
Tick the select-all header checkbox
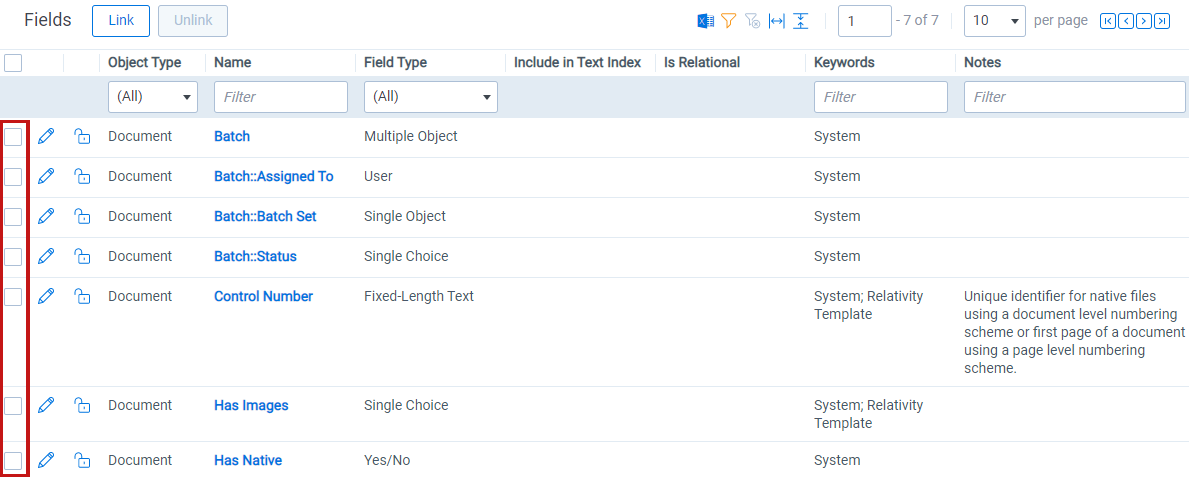[x=13, y=63]
